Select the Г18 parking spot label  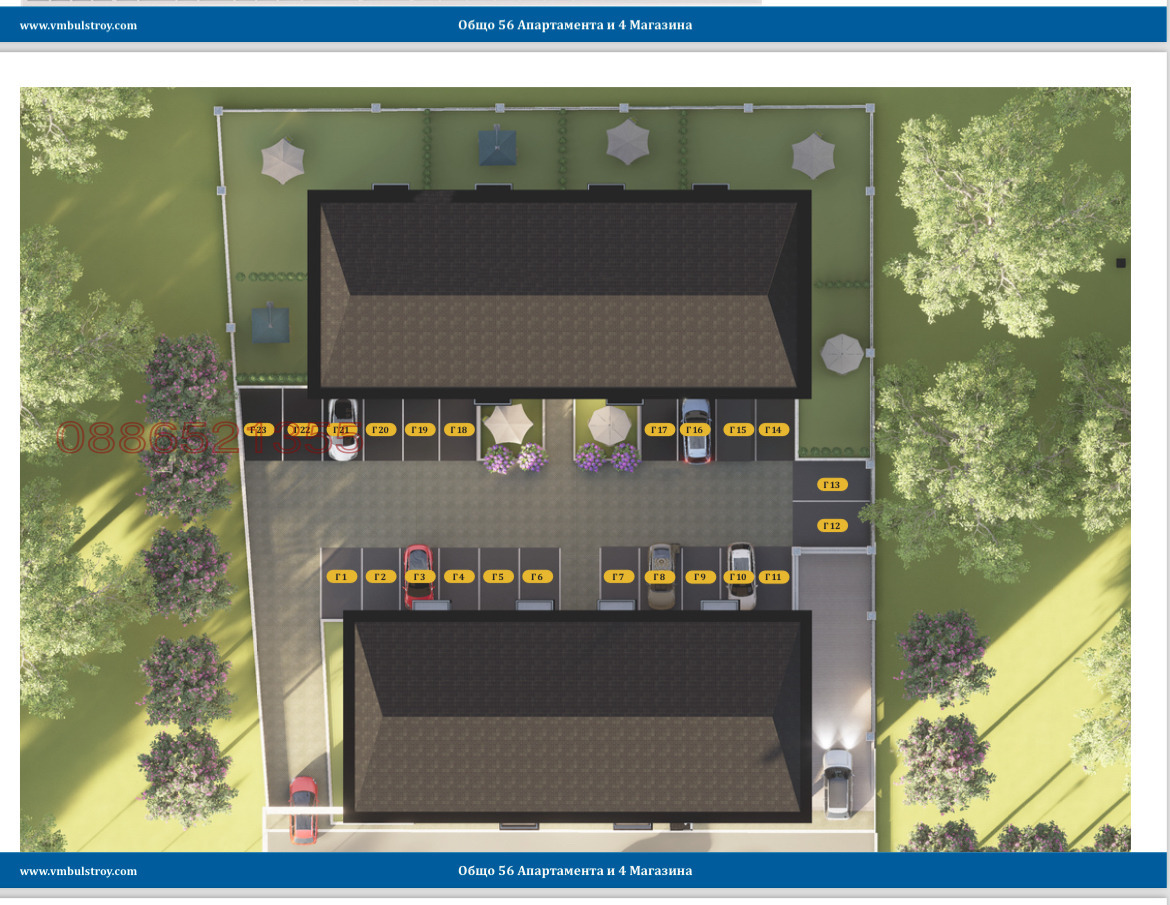tap(459, 430)
